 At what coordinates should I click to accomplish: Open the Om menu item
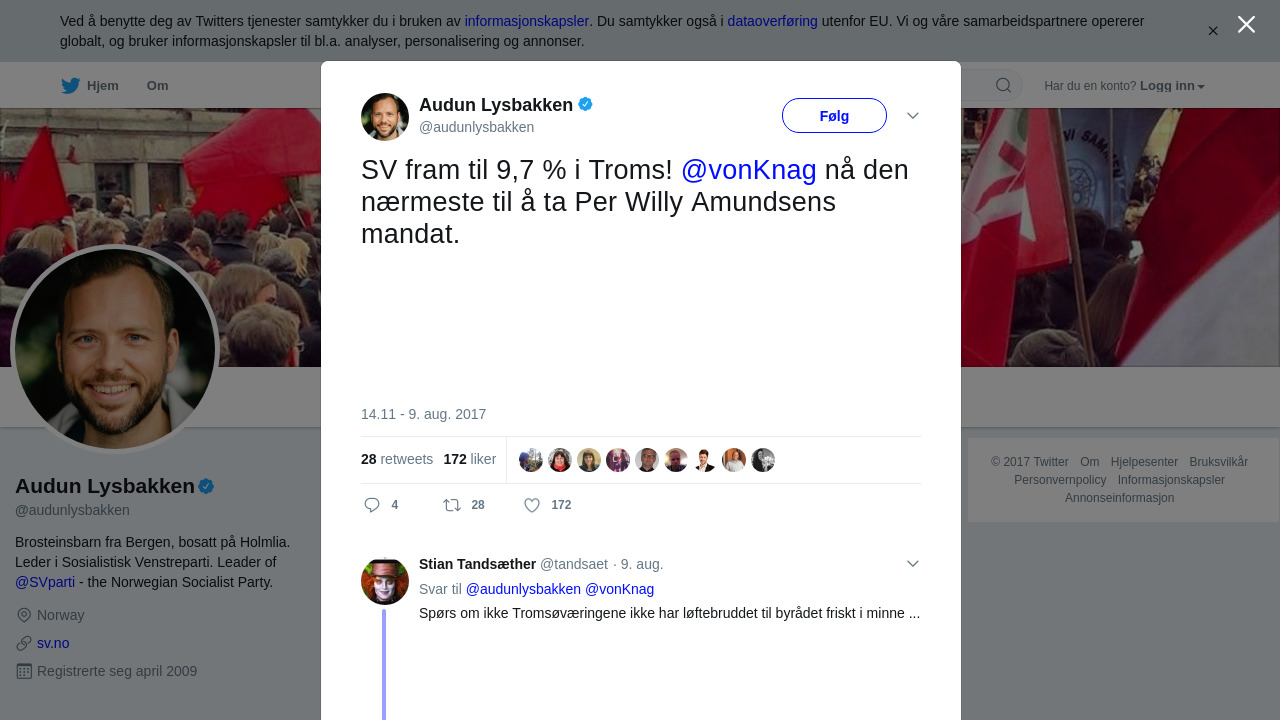tap(157, 86)
